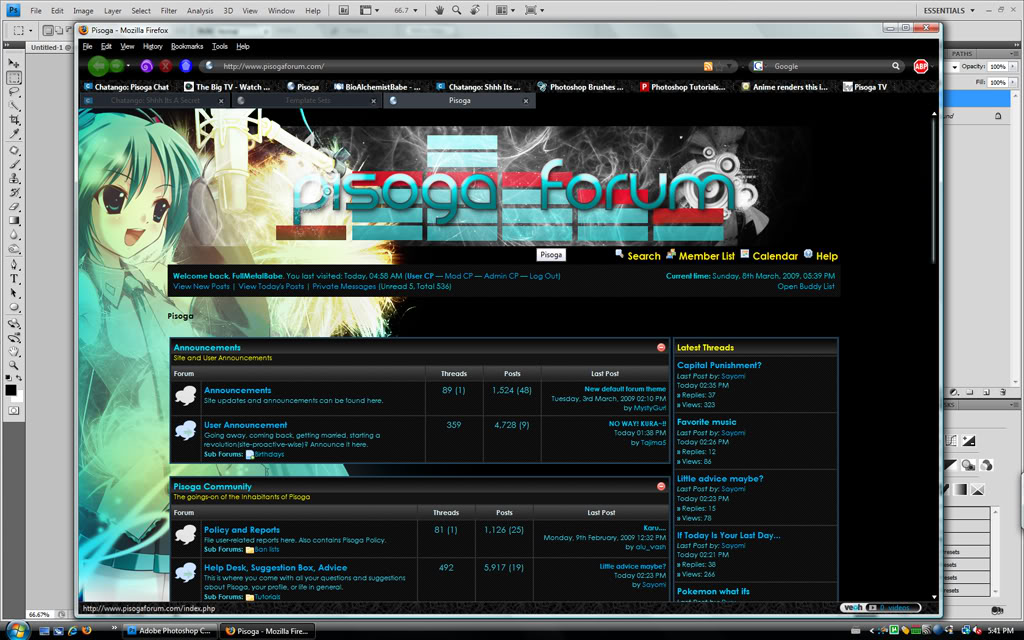
Task: Open search engine selector dropdown
Action: [x=759, y=66]
